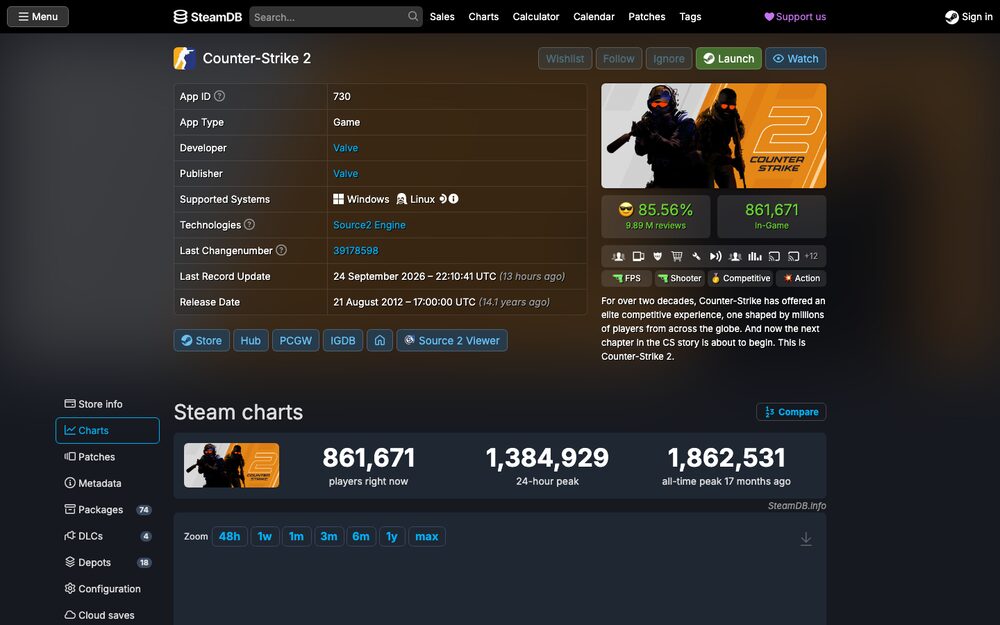Open the Patches sidebar section
This screenshot has height=625, width=1000.
click(107, 457)
